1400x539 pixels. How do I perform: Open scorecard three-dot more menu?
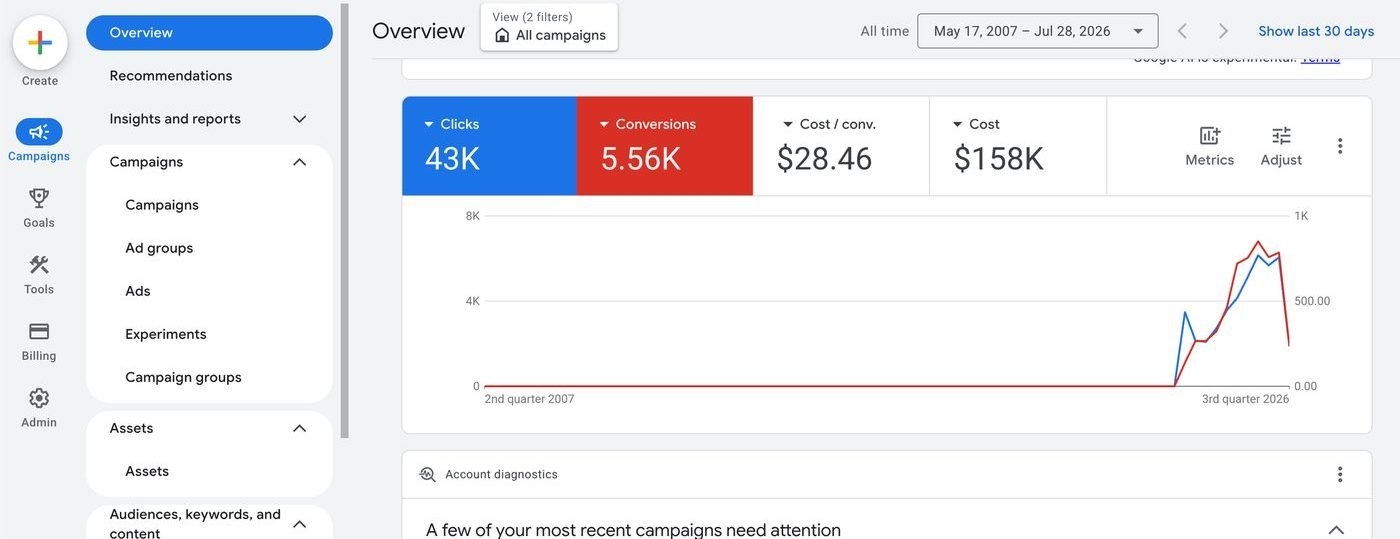(x=1340, y=146)
